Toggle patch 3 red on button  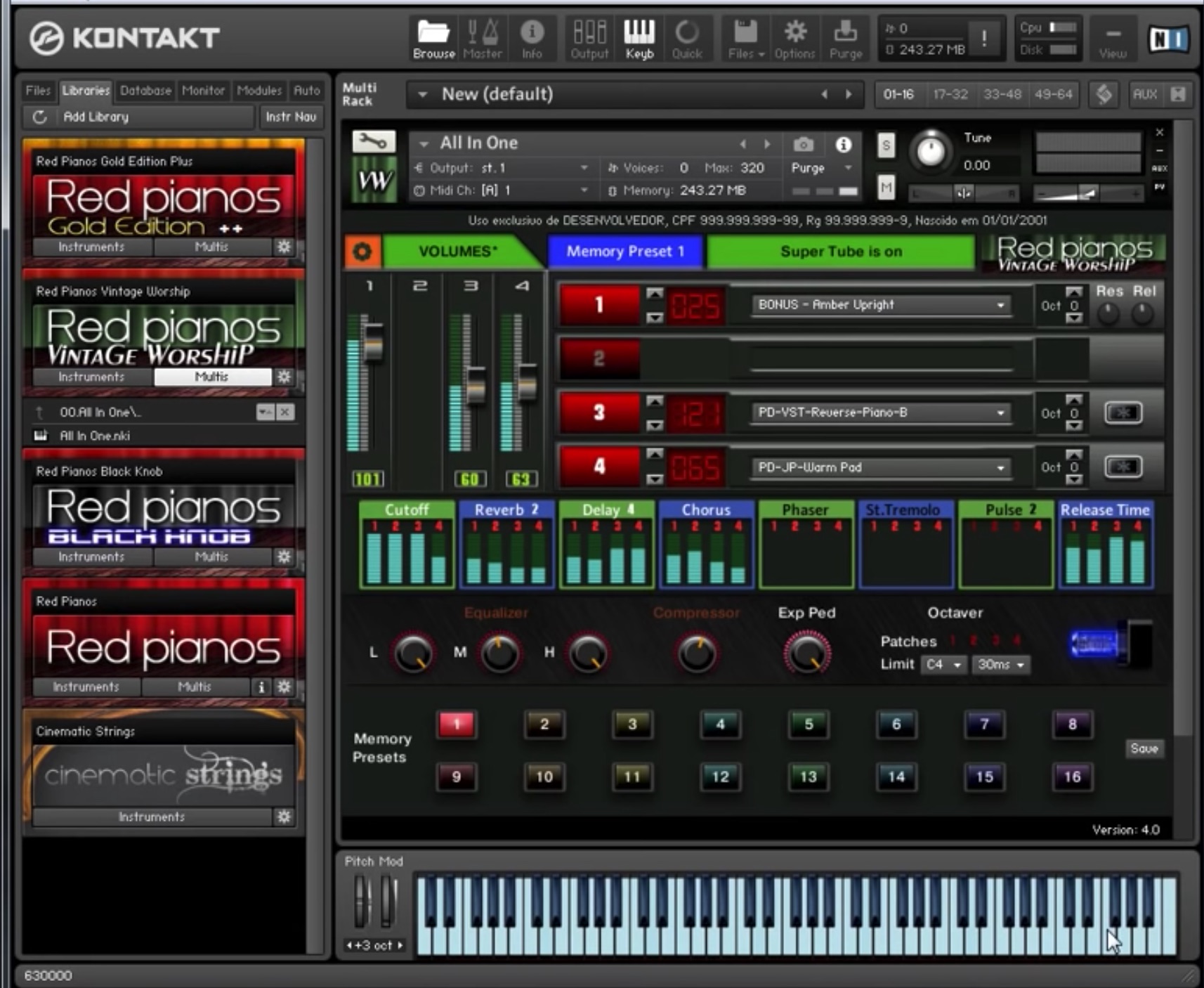pos(599,412)
